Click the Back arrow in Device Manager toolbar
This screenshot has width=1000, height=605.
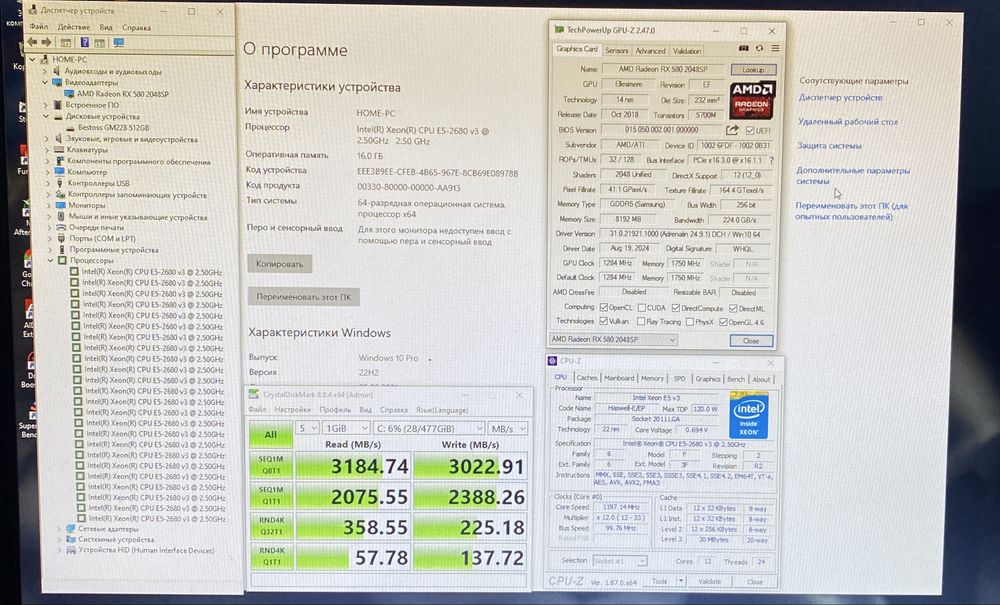32,42
